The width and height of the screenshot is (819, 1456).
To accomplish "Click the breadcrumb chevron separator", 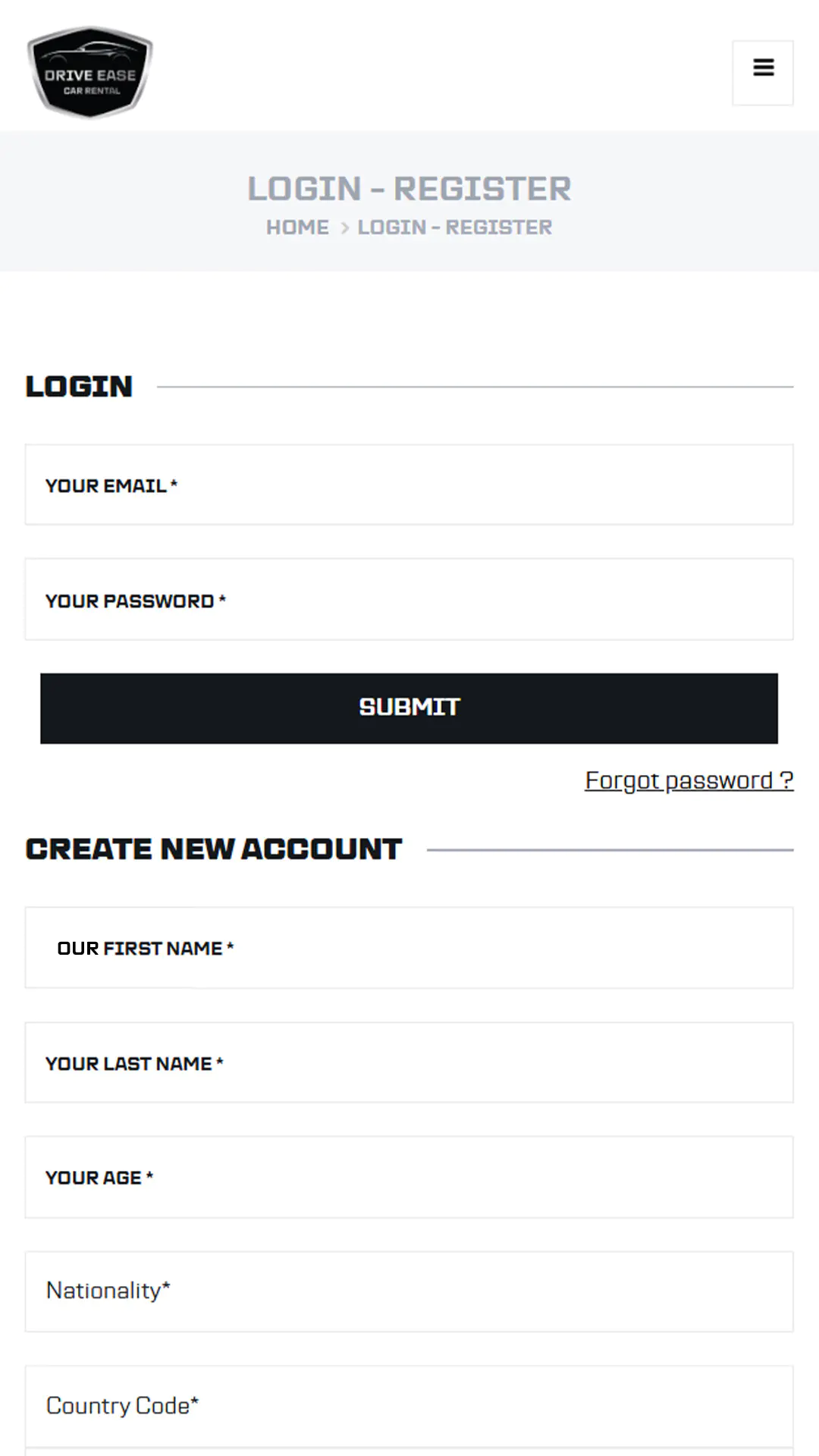I will click(x=344, y=228).
